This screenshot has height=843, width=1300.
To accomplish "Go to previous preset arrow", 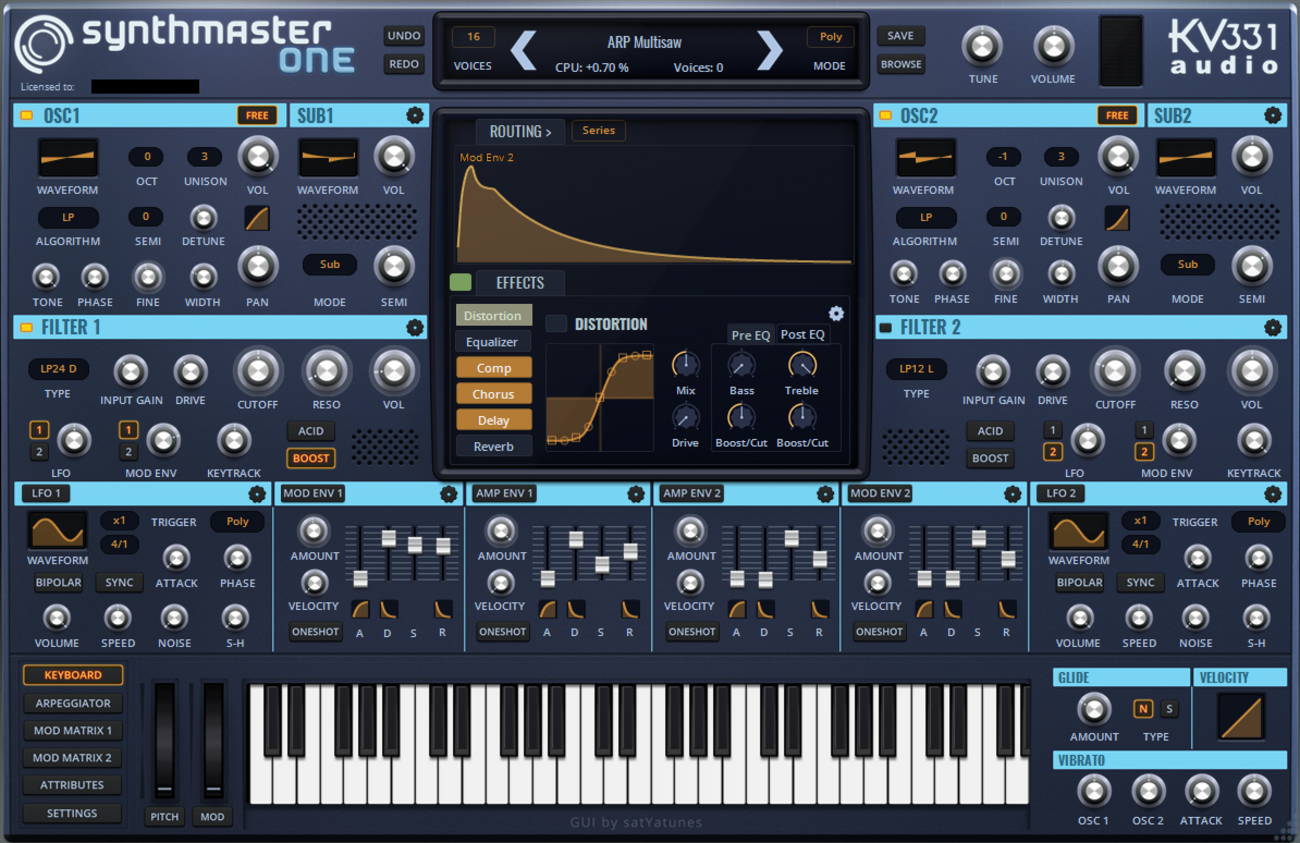I will click(x=524, y=50).
